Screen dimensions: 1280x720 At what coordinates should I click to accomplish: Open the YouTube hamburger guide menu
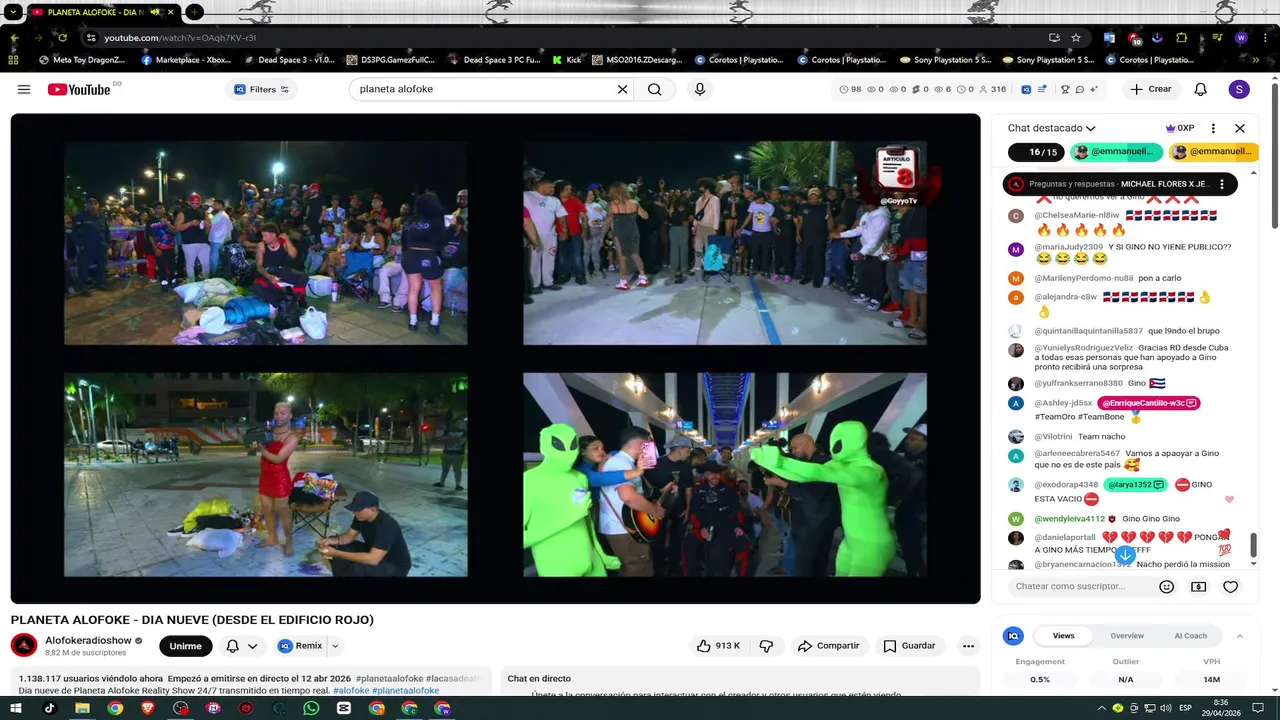tap(24, 89)
